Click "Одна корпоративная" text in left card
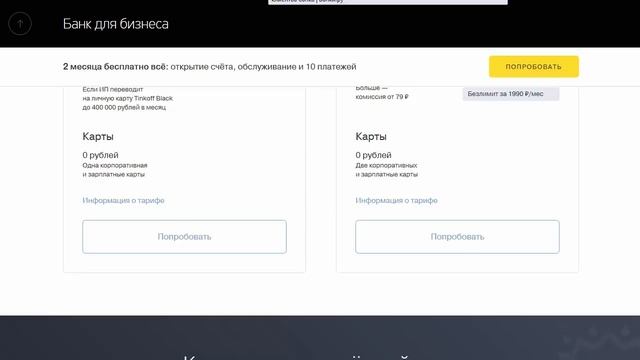The width and height of the screenshot is (640, 360). [x=115, y=165]
